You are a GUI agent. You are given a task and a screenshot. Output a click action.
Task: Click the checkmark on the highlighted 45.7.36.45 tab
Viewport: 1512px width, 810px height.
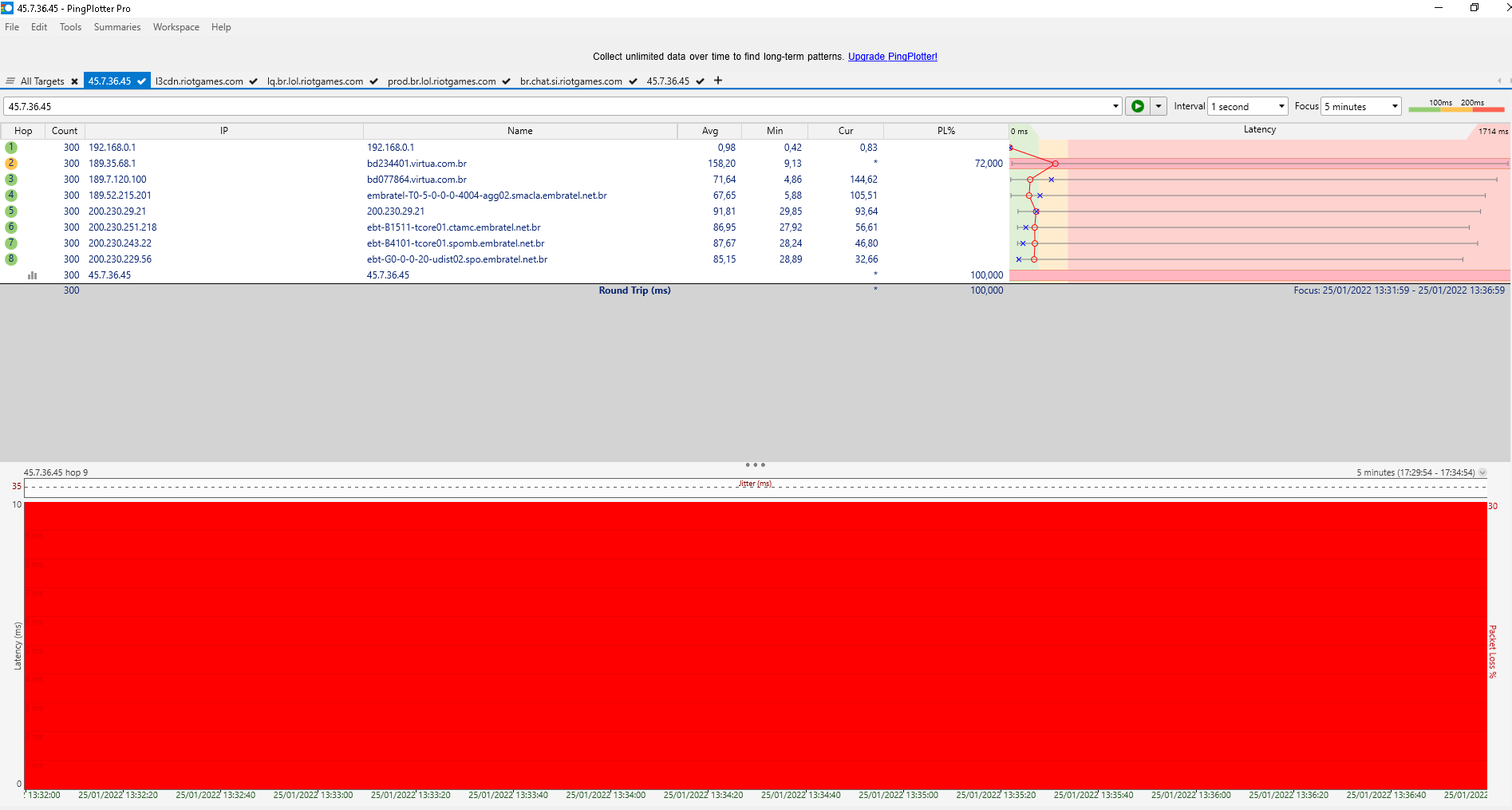coord(141,81)
